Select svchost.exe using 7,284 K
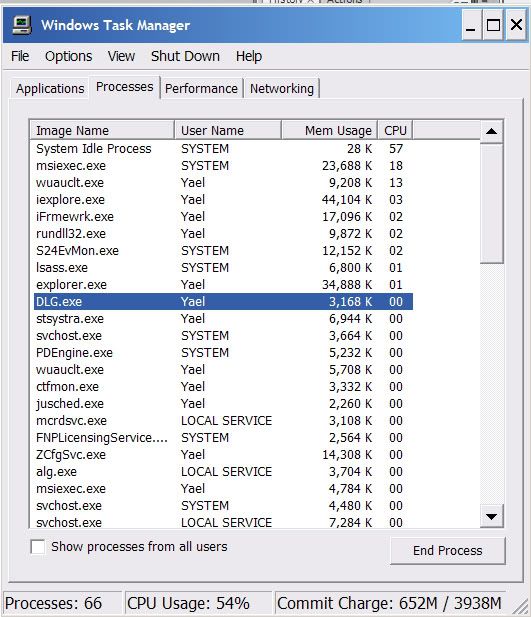Image resolution: width=531 pixels, height=617 pixels. tap(223, 522)
